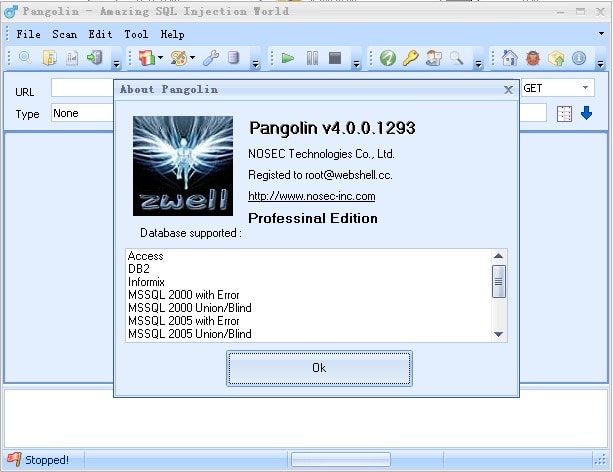
Task: Click the user with monitor icon
Action: [434, 58]
